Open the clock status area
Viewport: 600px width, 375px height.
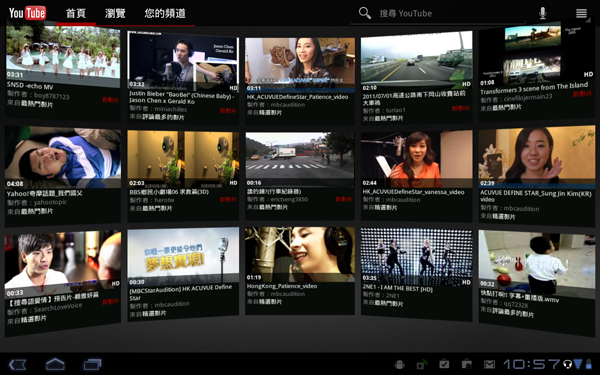531,364
